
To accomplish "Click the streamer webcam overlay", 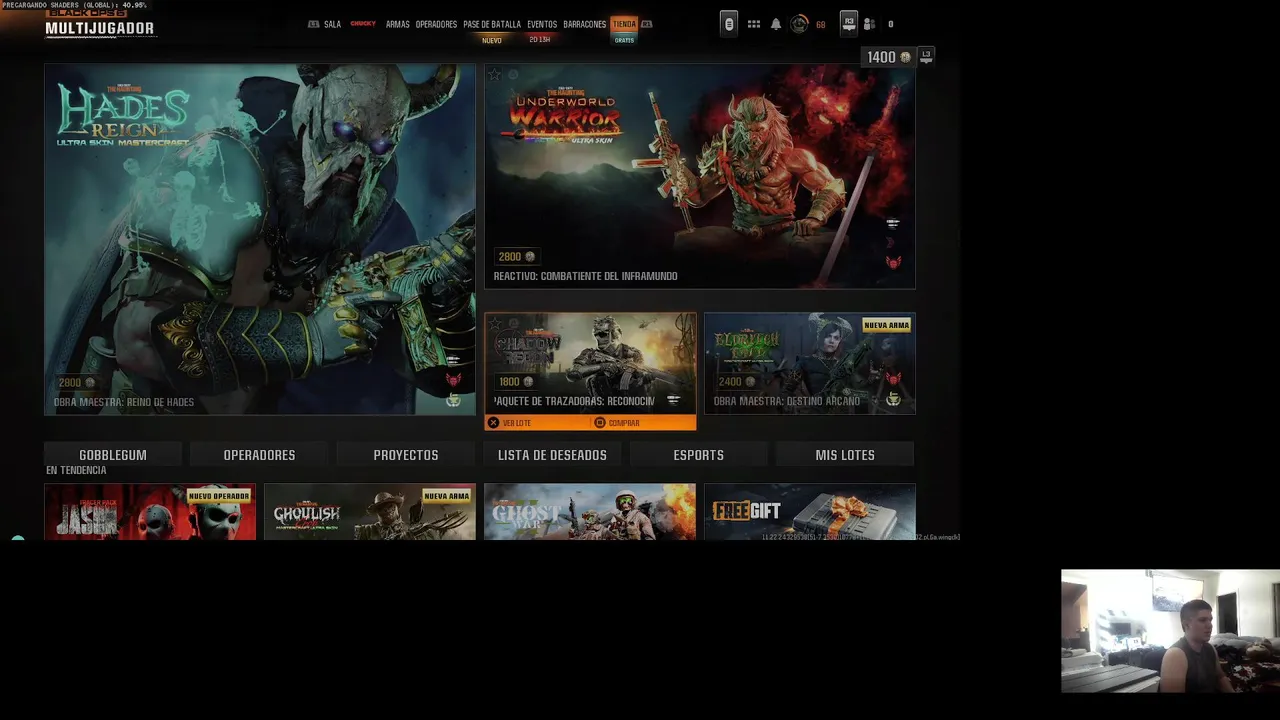I will (1170, 631).
